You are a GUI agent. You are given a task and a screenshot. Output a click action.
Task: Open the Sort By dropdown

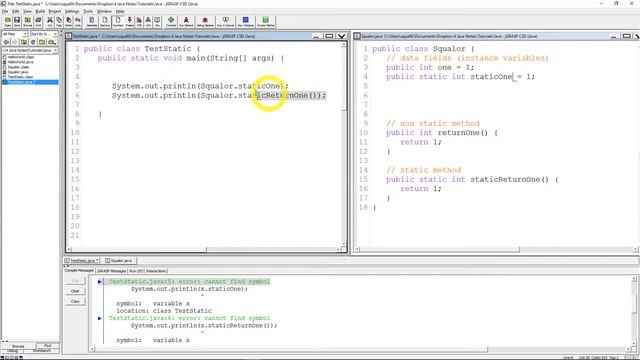(x=44, y=34)
